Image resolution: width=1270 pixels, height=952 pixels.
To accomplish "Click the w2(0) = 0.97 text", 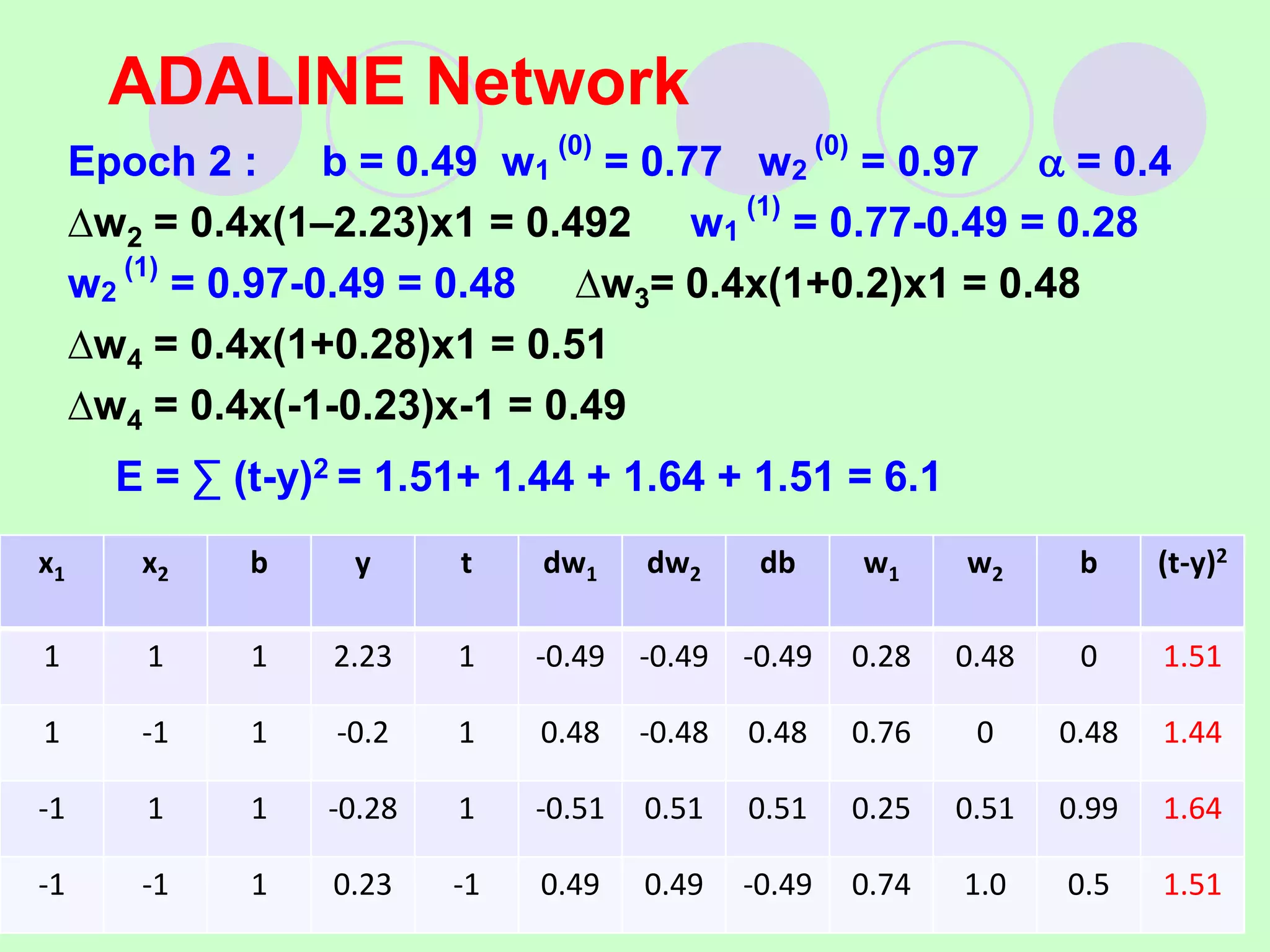I will click(x=868, y=162).
